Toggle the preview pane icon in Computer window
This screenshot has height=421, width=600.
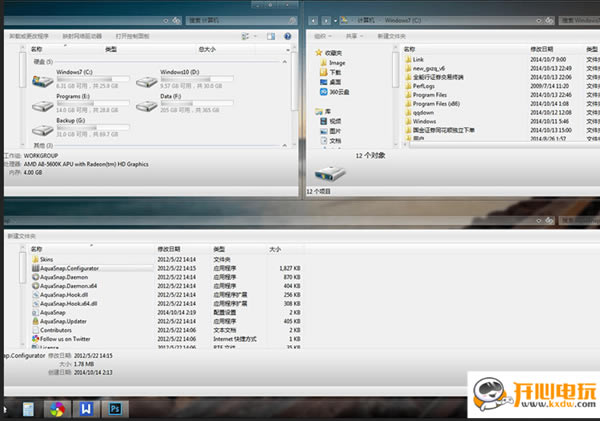(271, 36)
